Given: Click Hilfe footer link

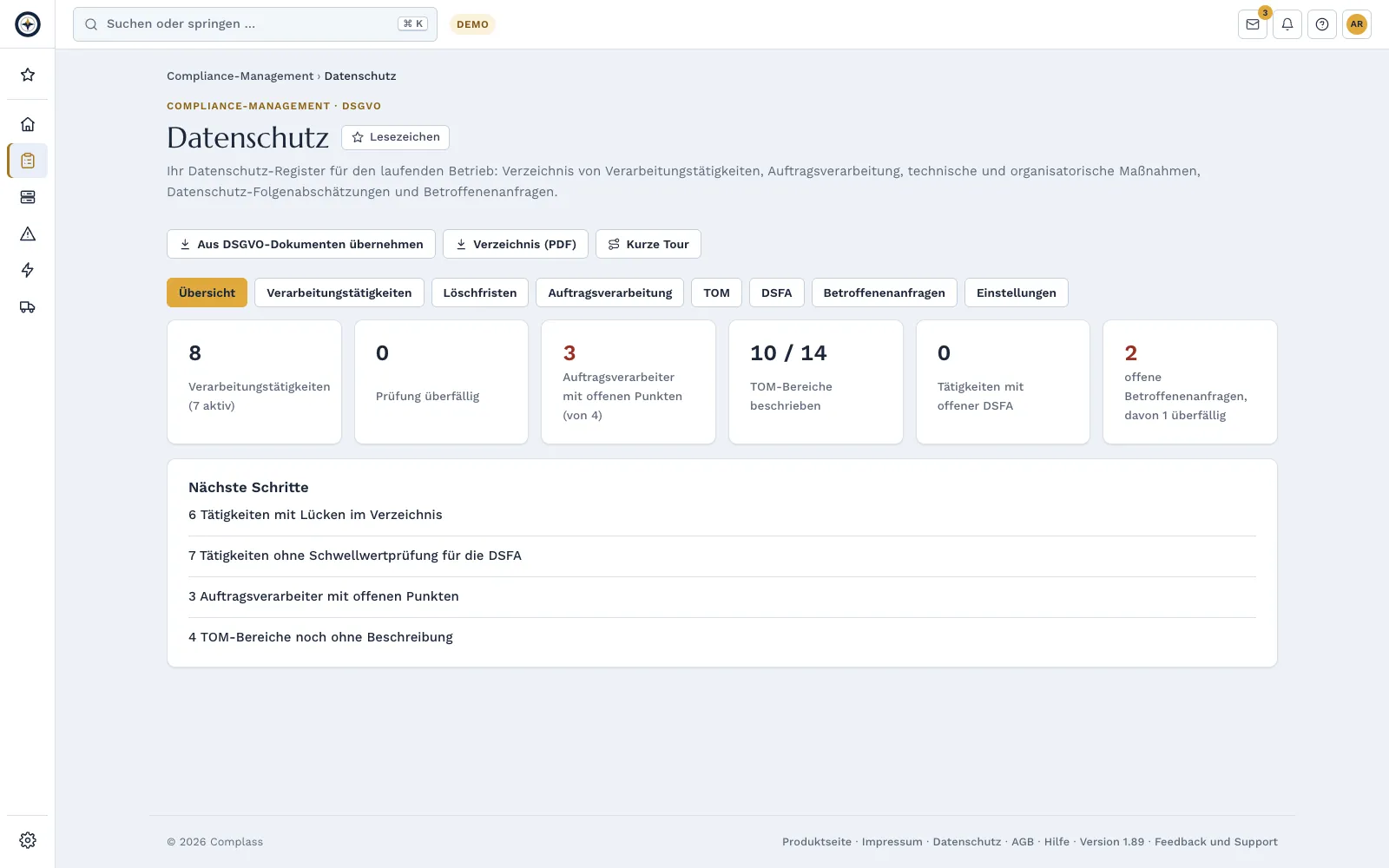Looking at the screenshot, I should pos(1057,842).
